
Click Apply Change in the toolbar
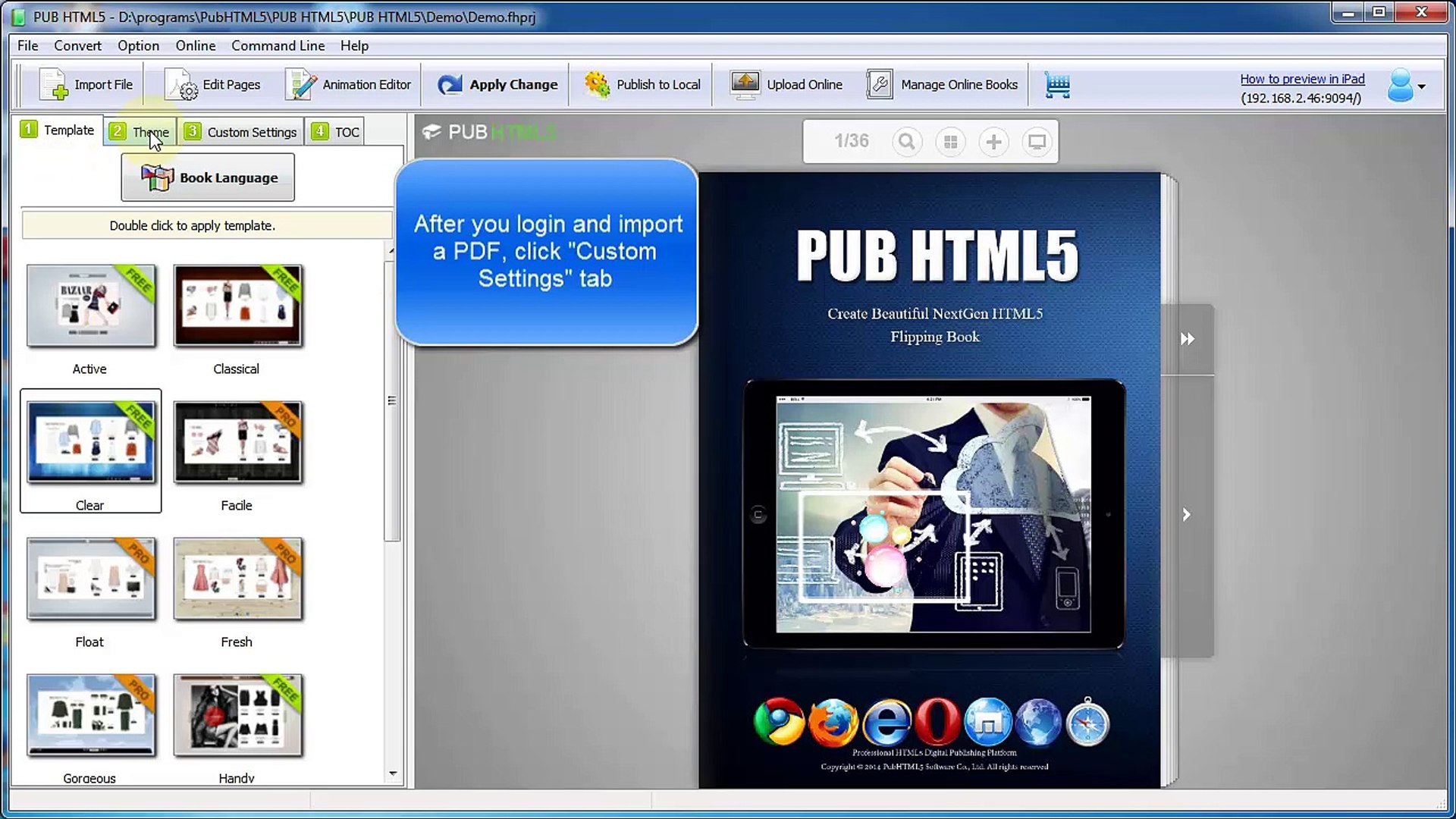point(497,85)
